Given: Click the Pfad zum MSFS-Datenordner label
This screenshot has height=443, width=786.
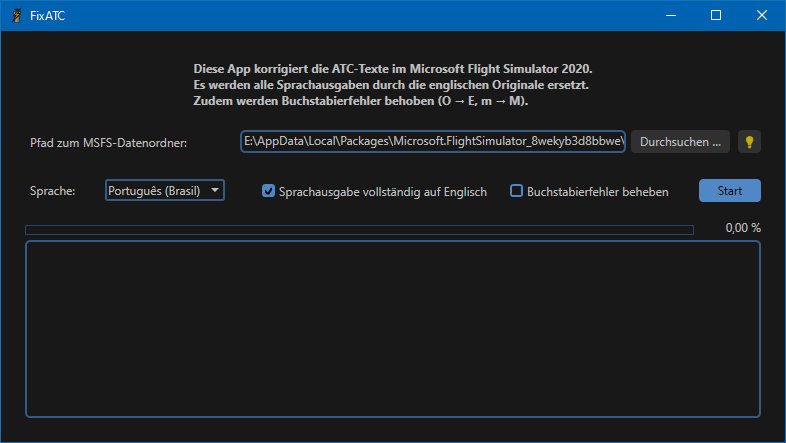Looking at the screenshot, I should (108, 143).
